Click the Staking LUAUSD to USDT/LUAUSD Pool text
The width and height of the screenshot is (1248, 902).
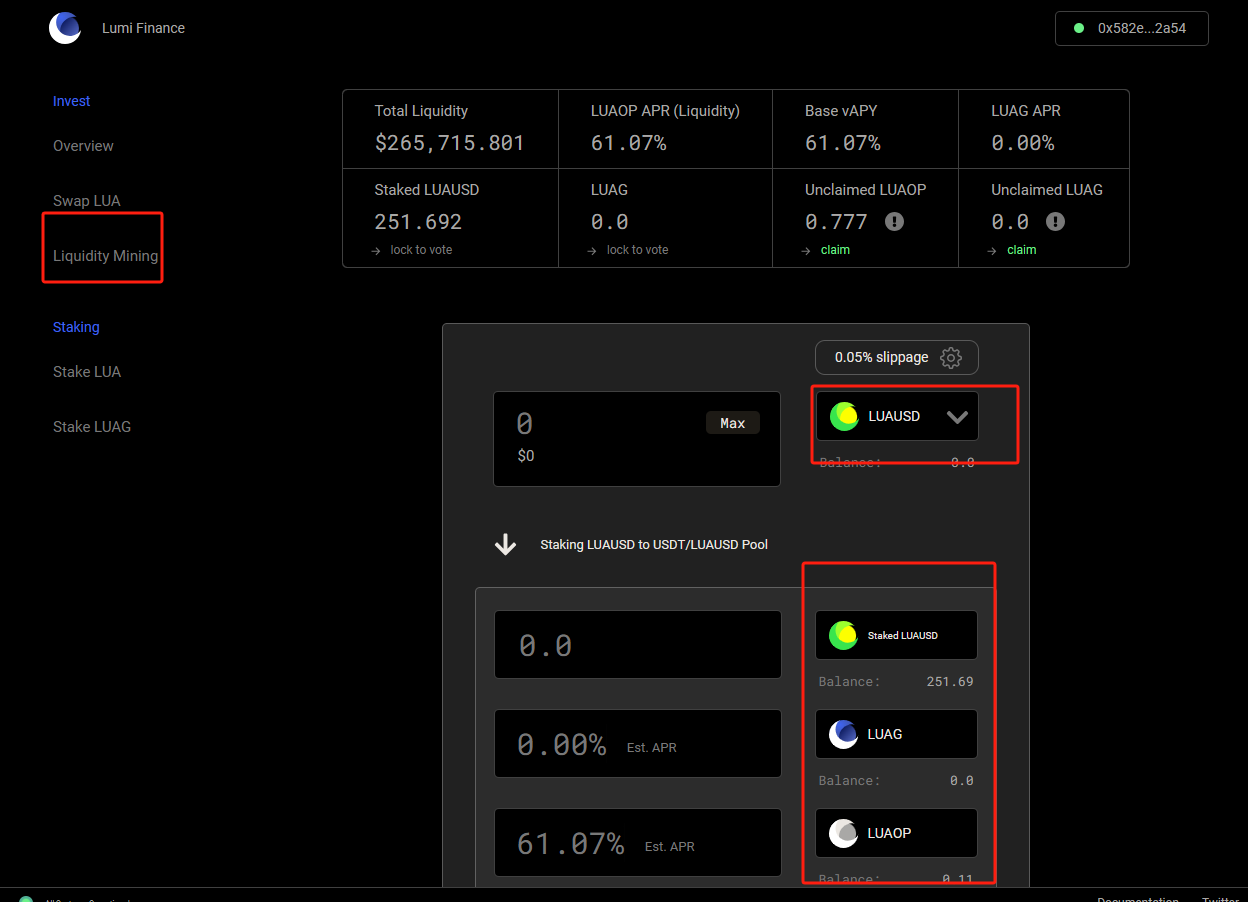tap(654, 545)
